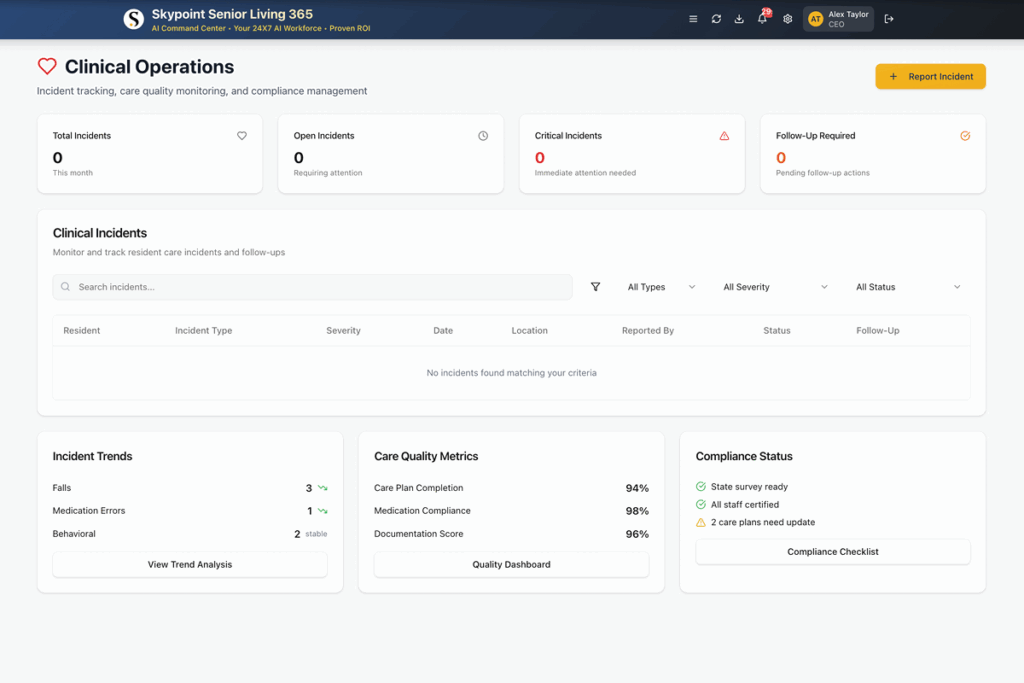Sort by Resident column header
The width and height of the screenshot is (1024, 683).
pyautogui.click(x=82, y=330)
